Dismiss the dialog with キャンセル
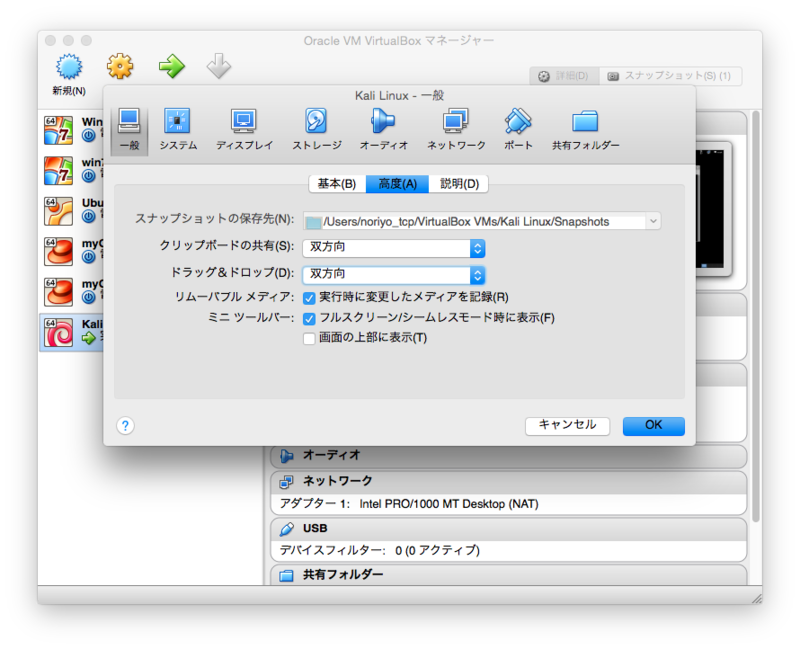The width and height of the screenshot is (800, 649). pyautogui.click(x=568, y=425)
